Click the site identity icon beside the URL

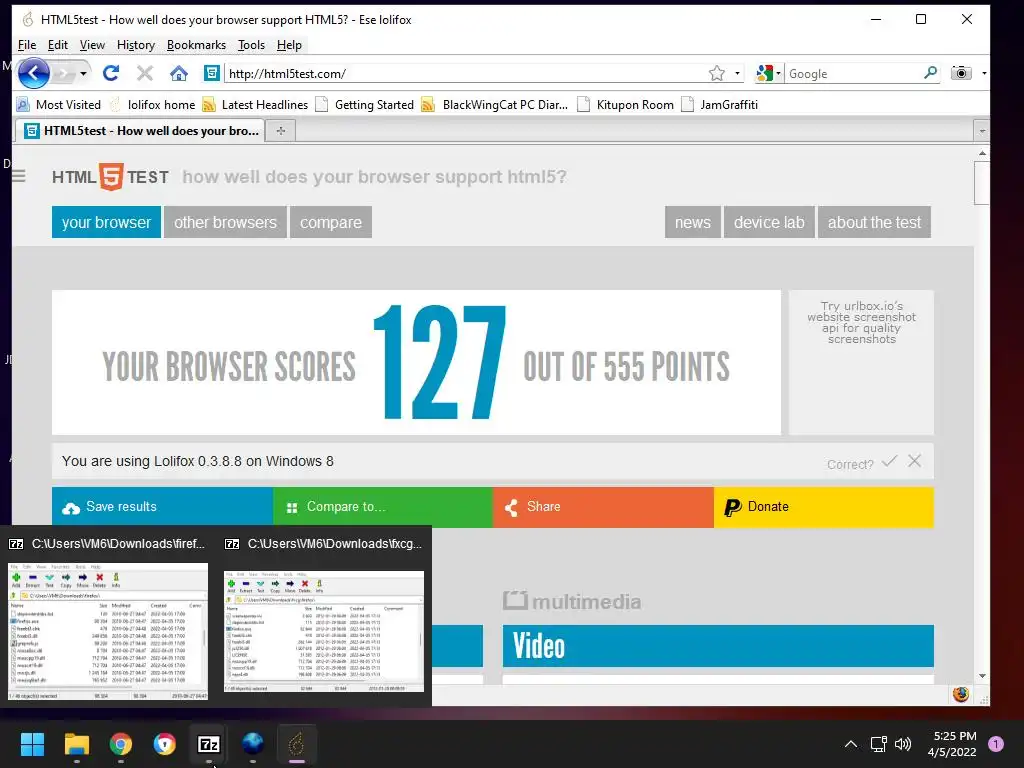[211, 73]
